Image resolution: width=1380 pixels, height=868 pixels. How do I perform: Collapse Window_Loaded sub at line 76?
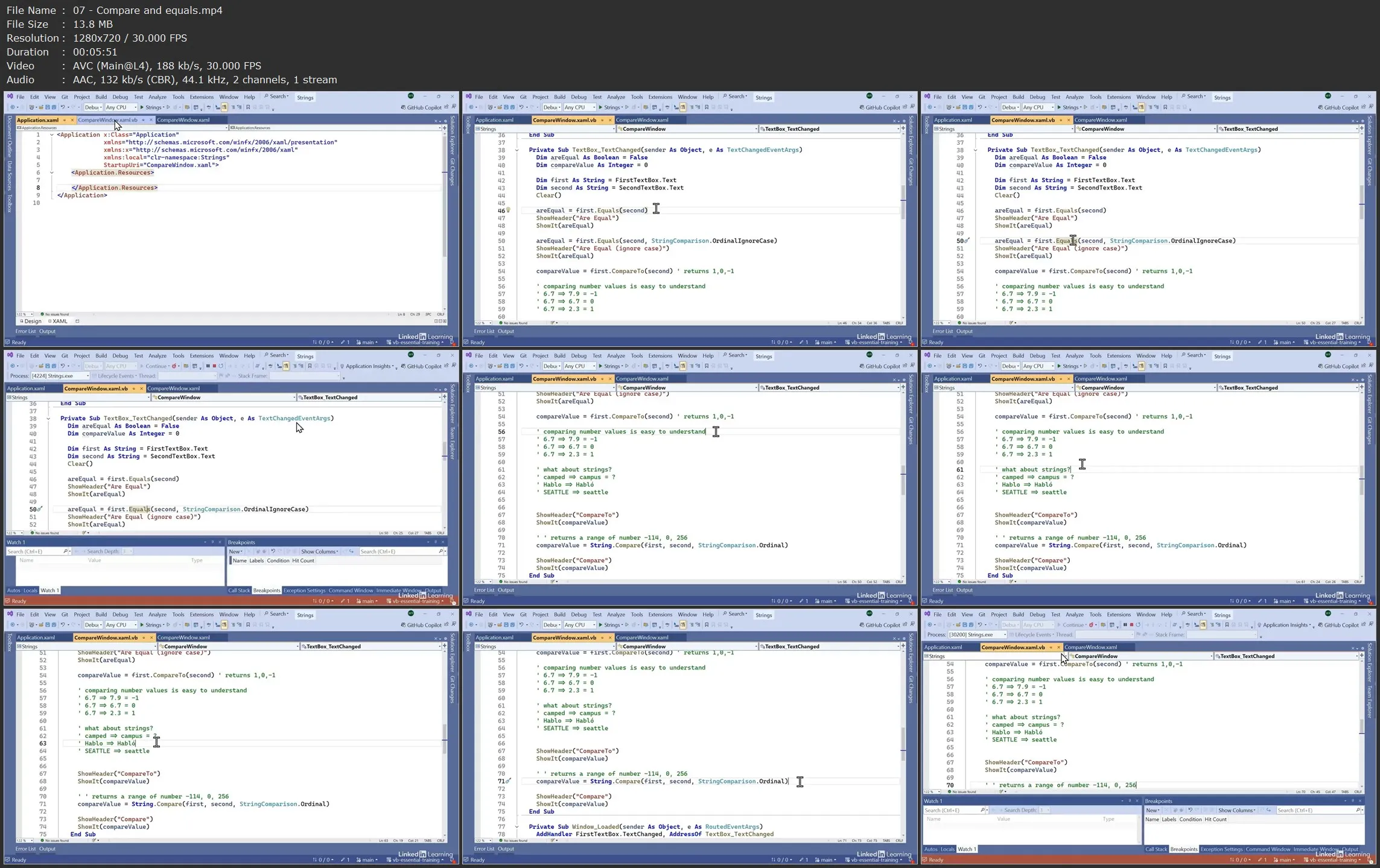tap(517, 827)
